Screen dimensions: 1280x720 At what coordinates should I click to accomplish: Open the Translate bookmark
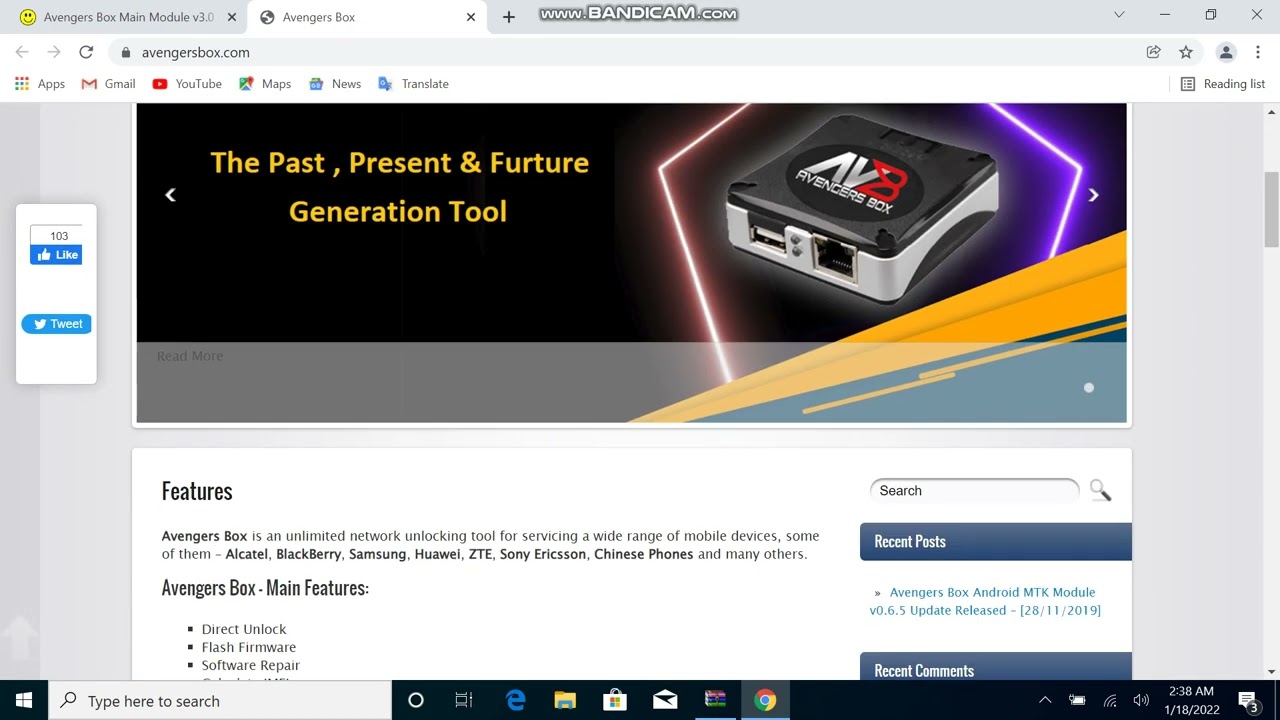[x=413, y=84]
